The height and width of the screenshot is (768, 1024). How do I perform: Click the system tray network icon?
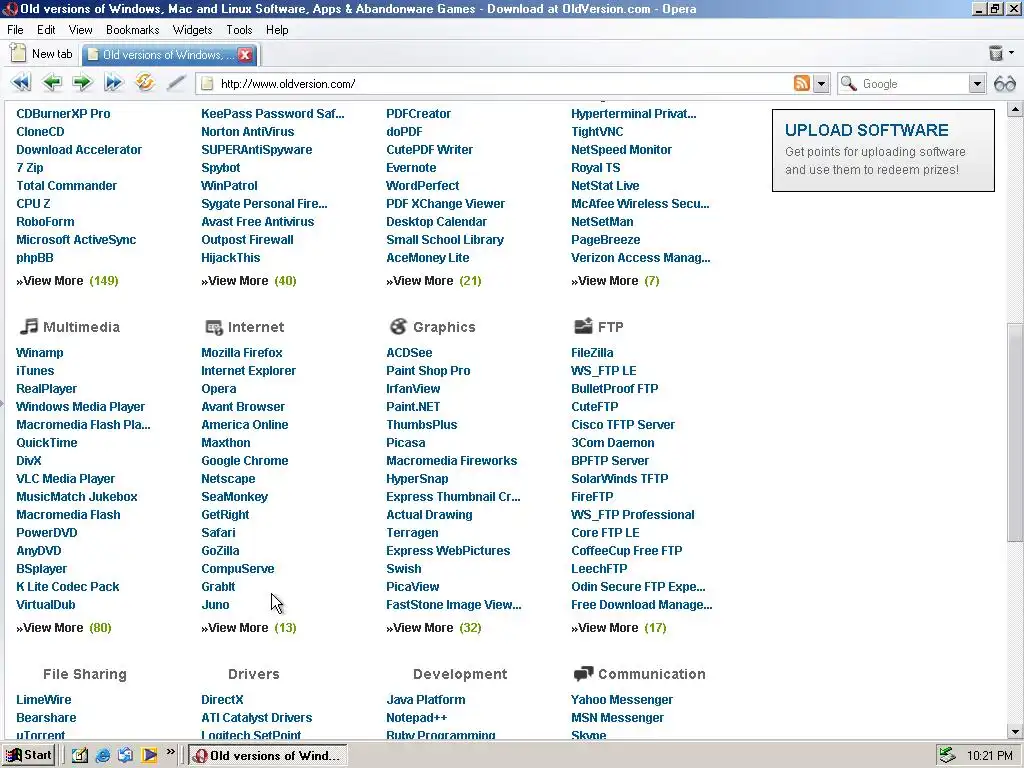947,756
